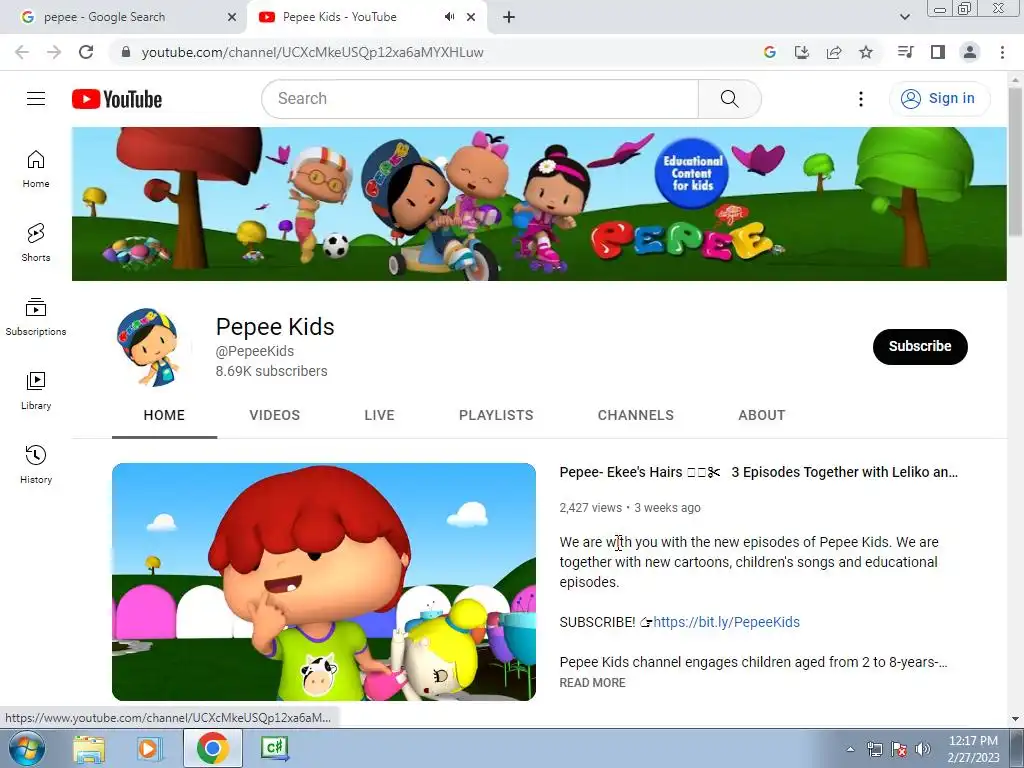Open the Chrome profile icon
Viewport: 1024px width, 768px height.
pos(970,52)
